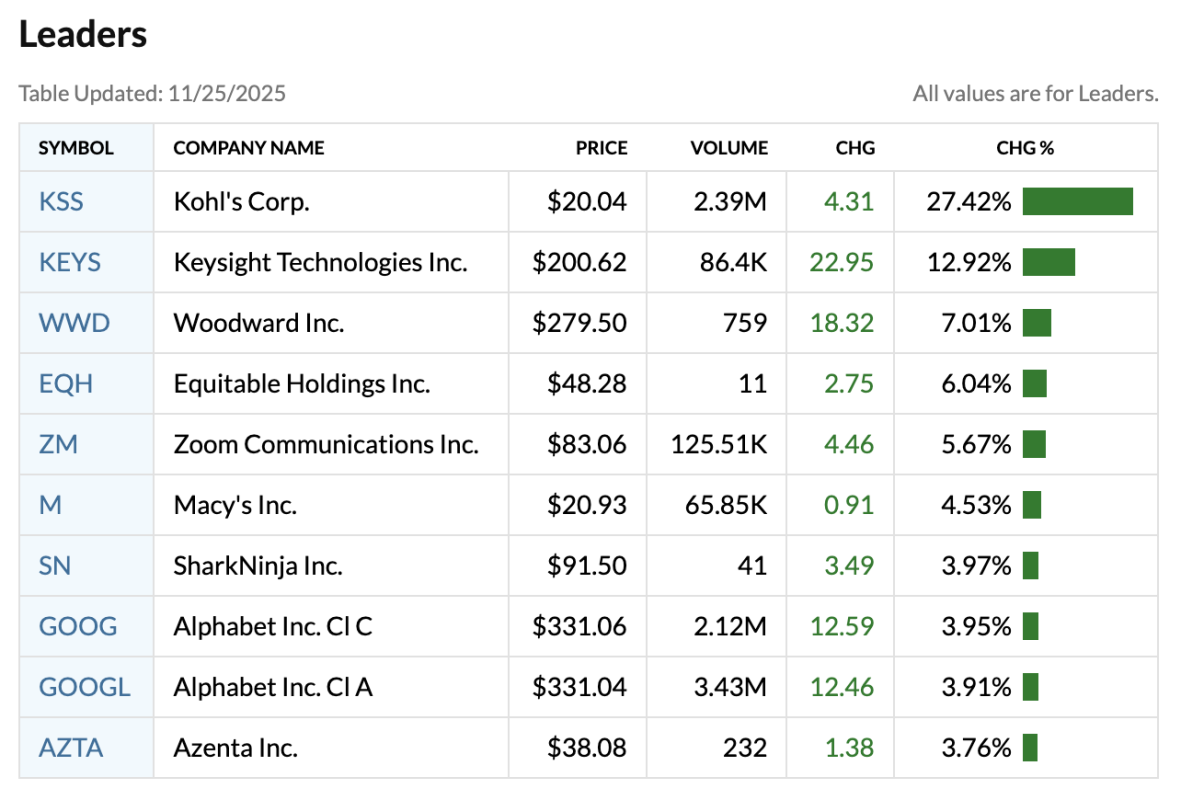
Task: Open the KSS ticker symbol link
Action: 61,202
